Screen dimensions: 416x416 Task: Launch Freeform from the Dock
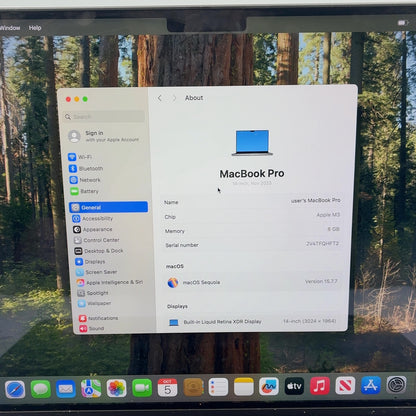coord(269,386)
